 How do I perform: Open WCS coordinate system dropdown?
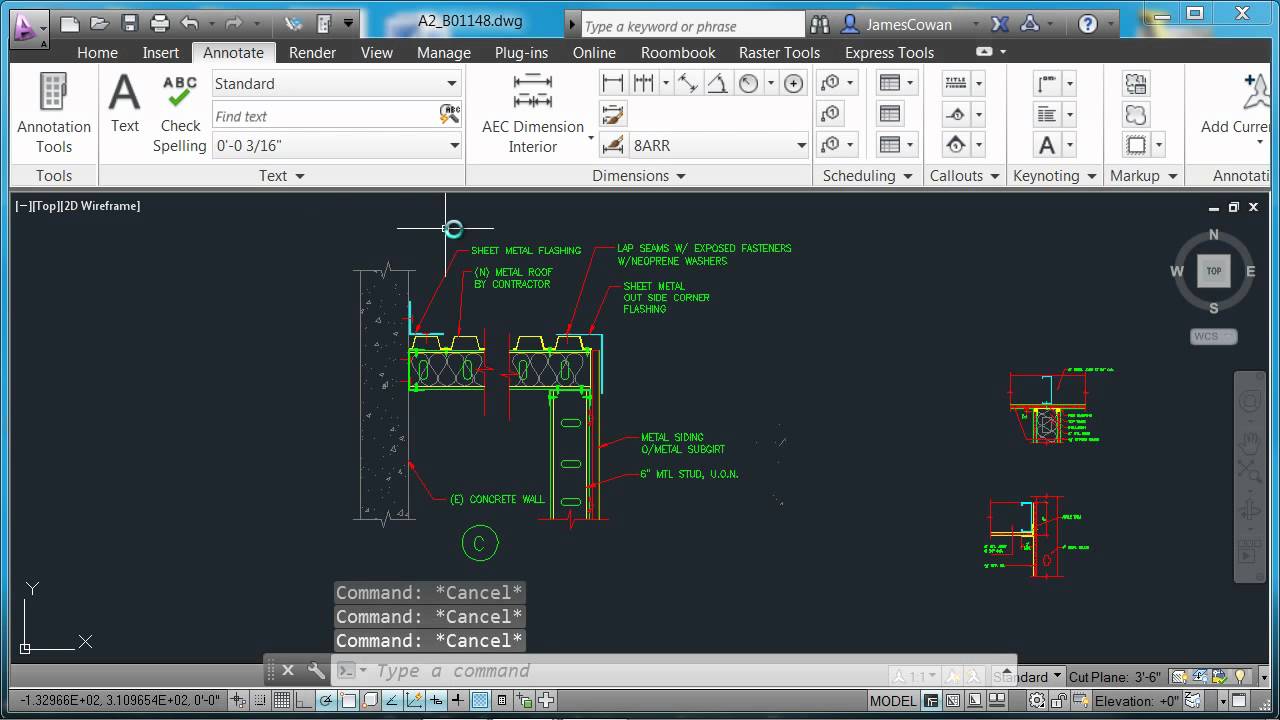pos(1214,336)
